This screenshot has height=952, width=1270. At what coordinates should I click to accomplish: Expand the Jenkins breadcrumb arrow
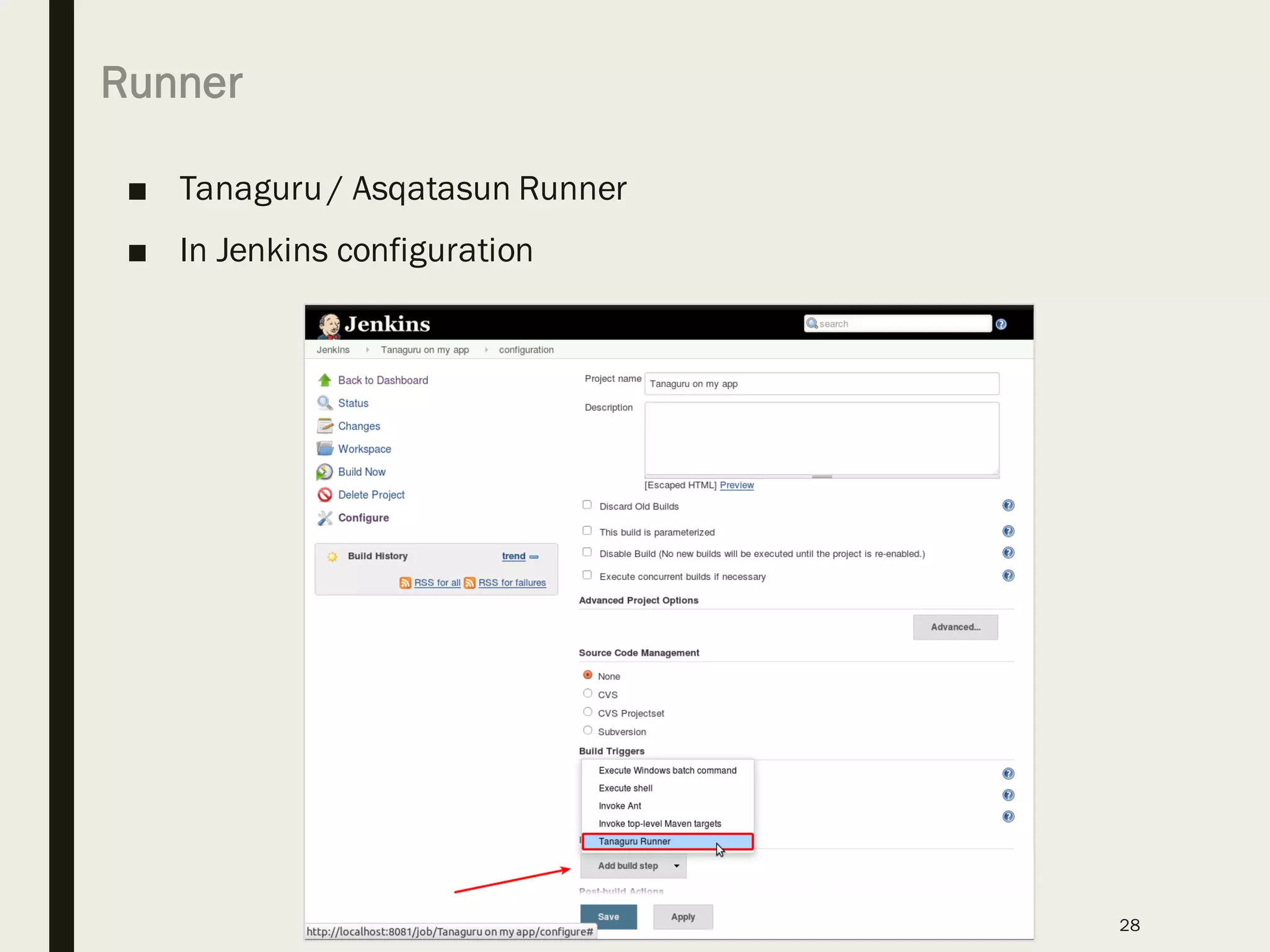pyautogui.click(x=367, y=350)
